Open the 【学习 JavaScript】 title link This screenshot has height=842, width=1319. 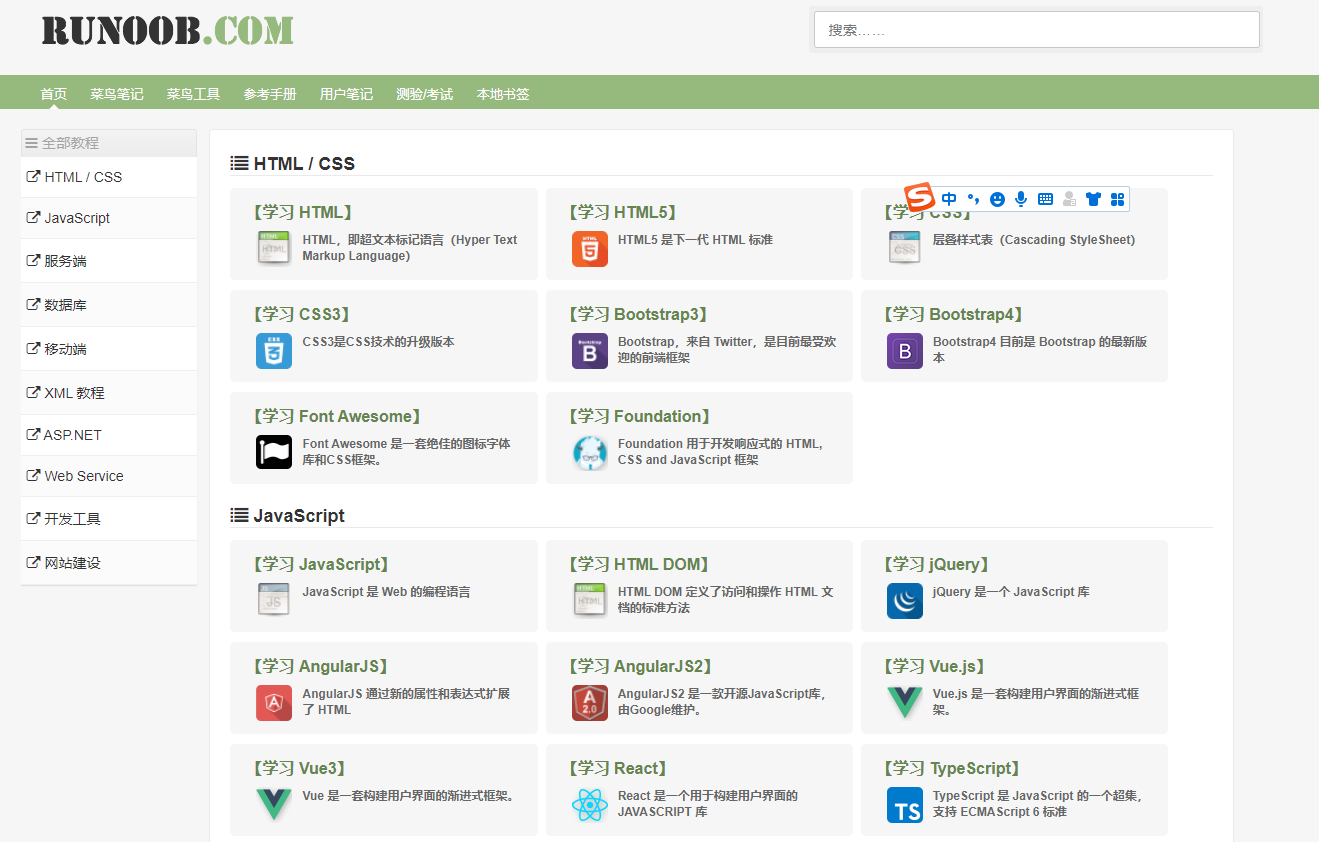point(320,564)
